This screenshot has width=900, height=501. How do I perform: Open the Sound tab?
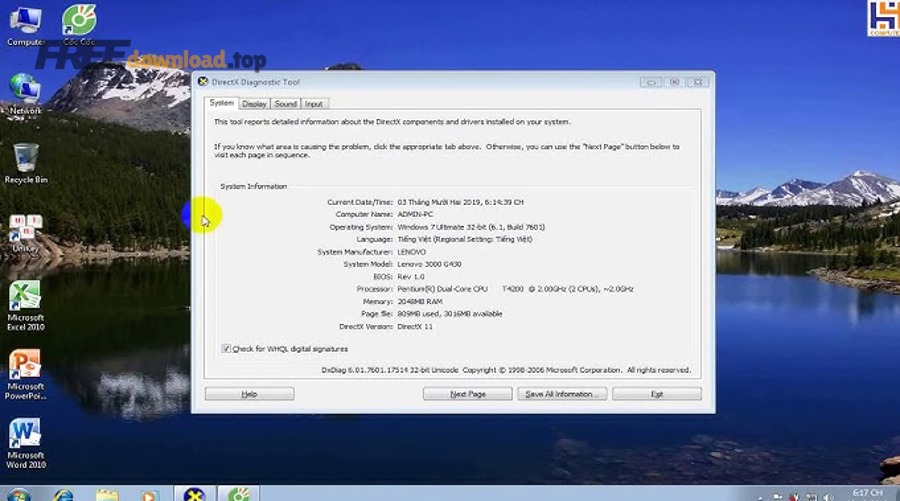tap(285, 104)
